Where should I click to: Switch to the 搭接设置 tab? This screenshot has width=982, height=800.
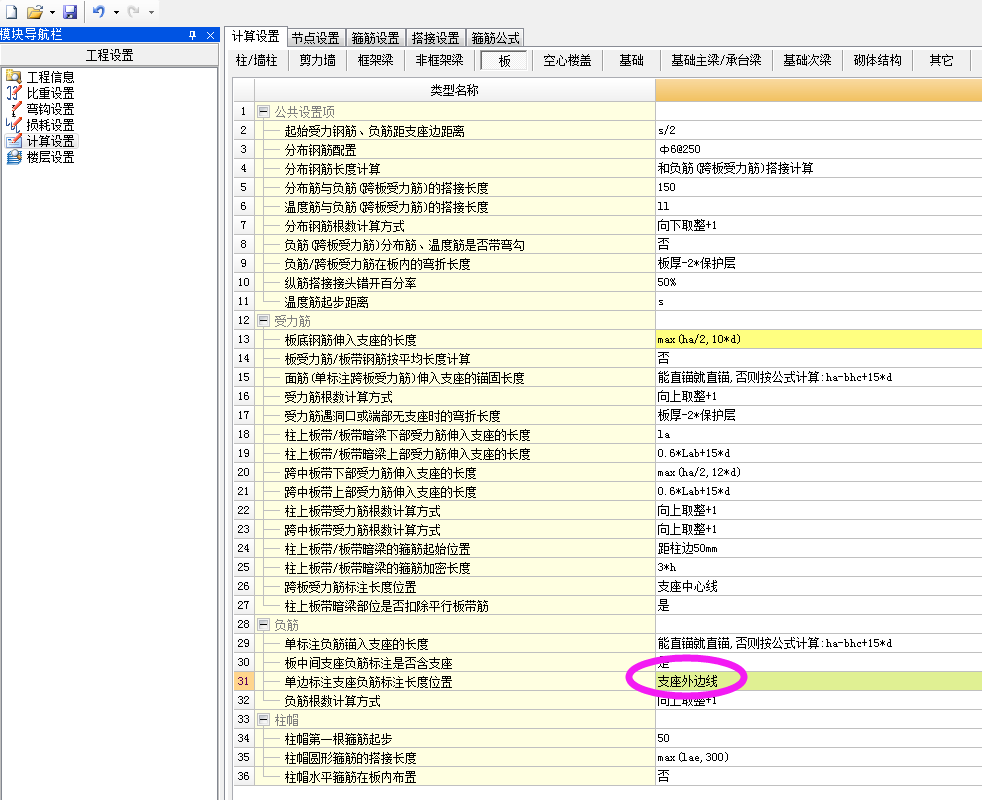(x=435, y=38)
